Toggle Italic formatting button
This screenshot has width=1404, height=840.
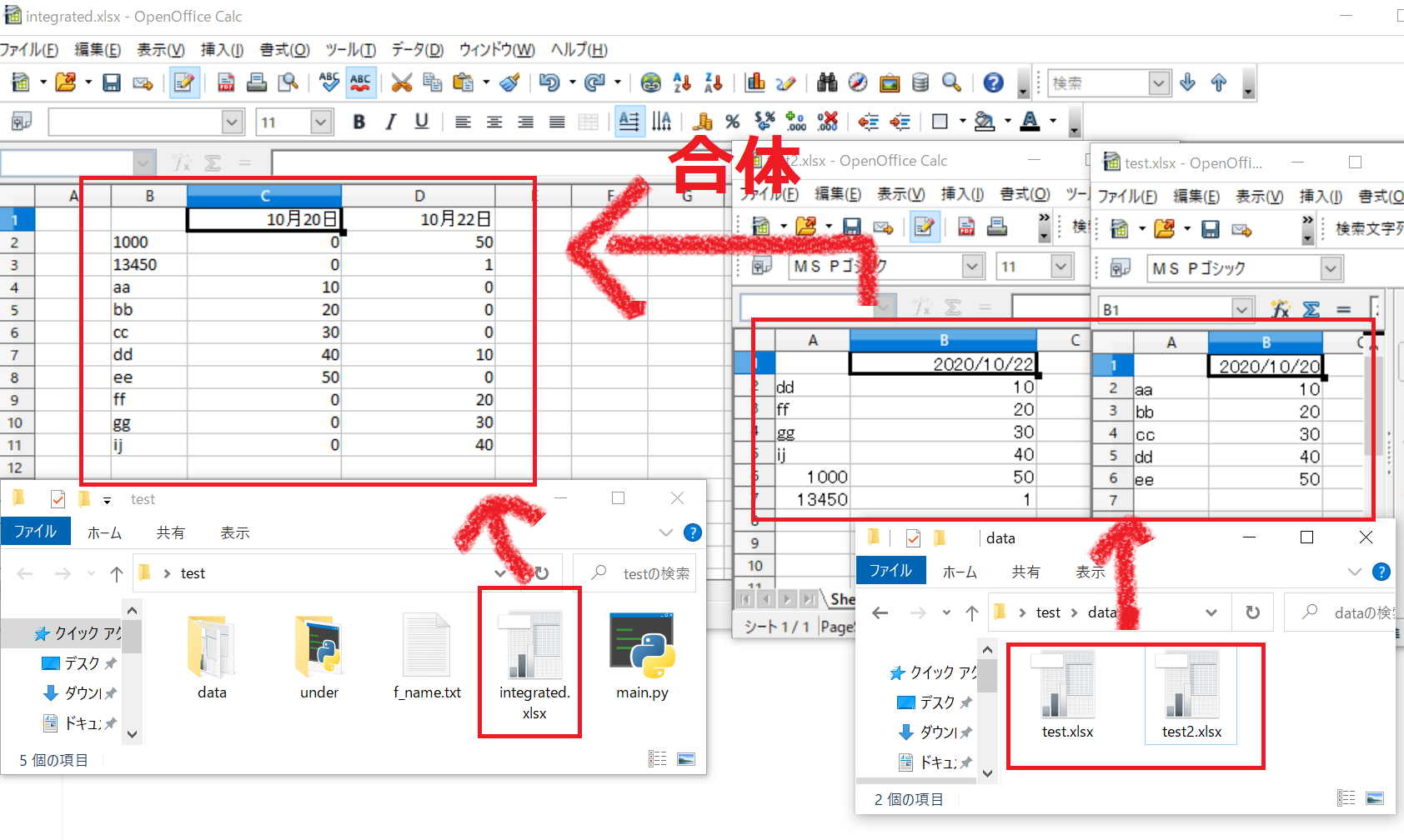390,122
